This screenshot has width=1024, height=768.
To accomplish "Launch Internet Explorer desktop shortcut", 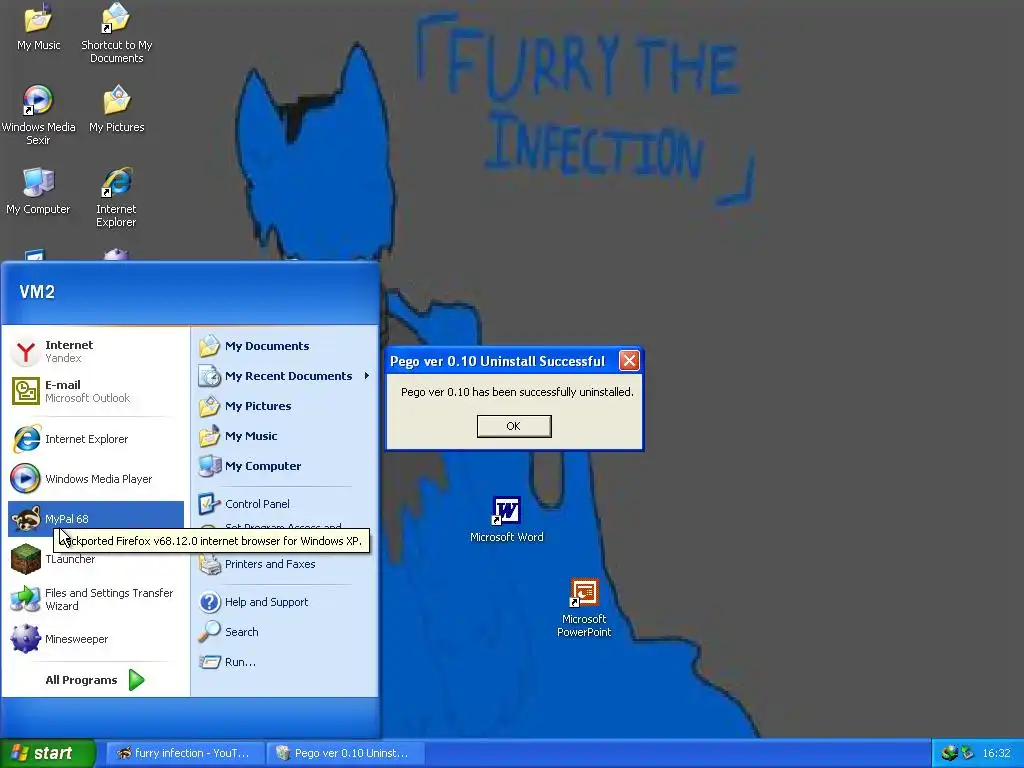I will (116, 197).
